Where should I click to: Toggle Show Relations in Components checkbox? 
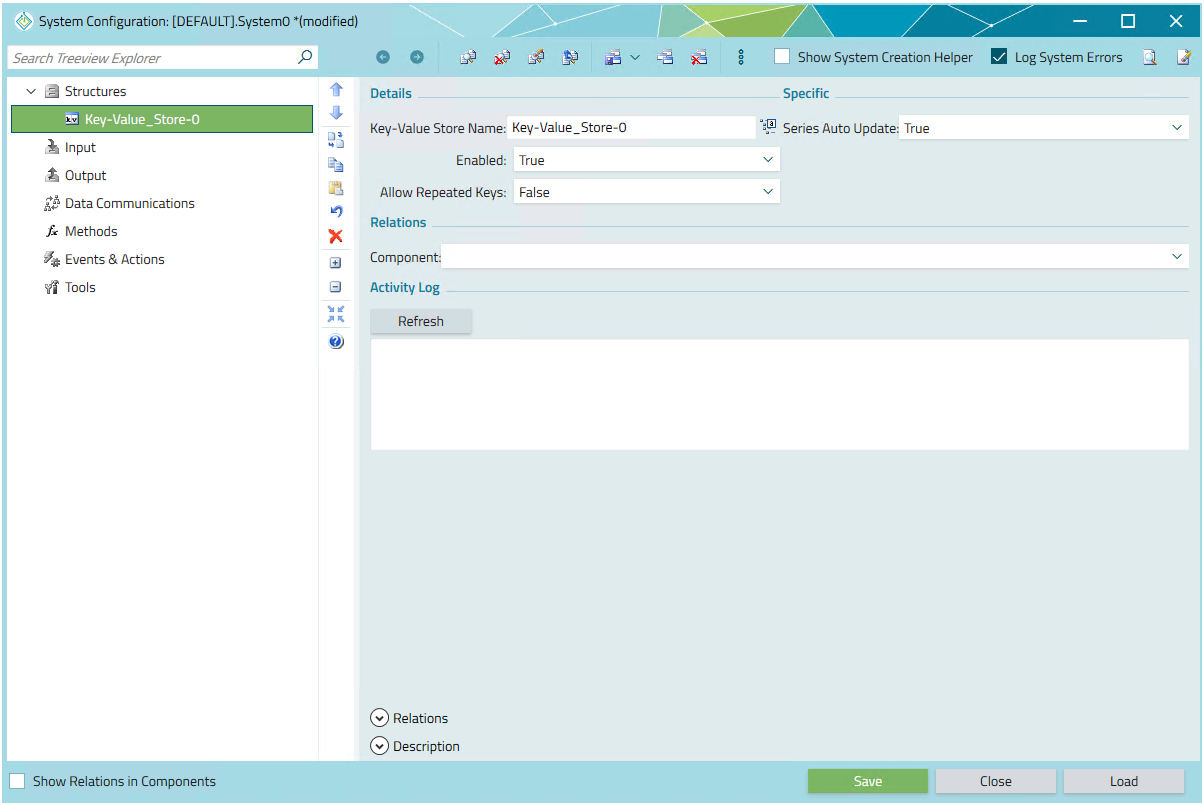[18, 781]
